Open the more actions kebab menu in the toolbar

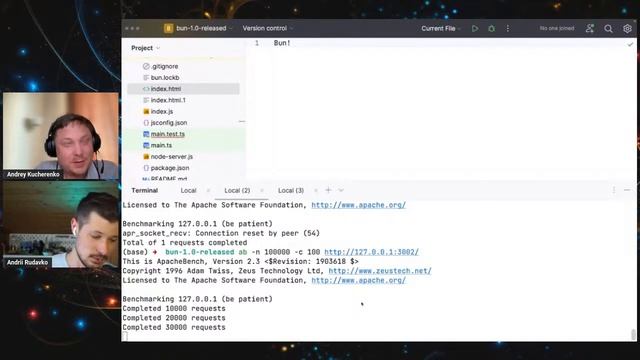508,29
